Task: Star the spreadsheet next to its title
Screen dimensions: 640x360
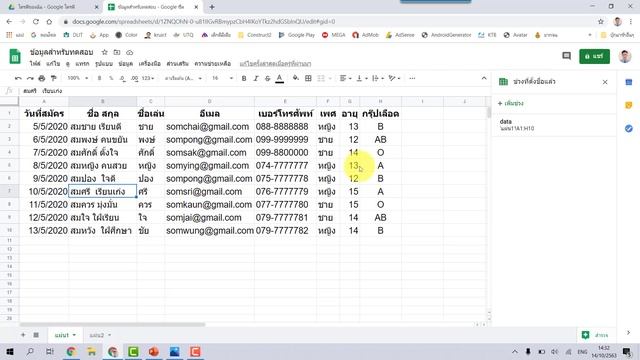Action: tap(104, 52)
